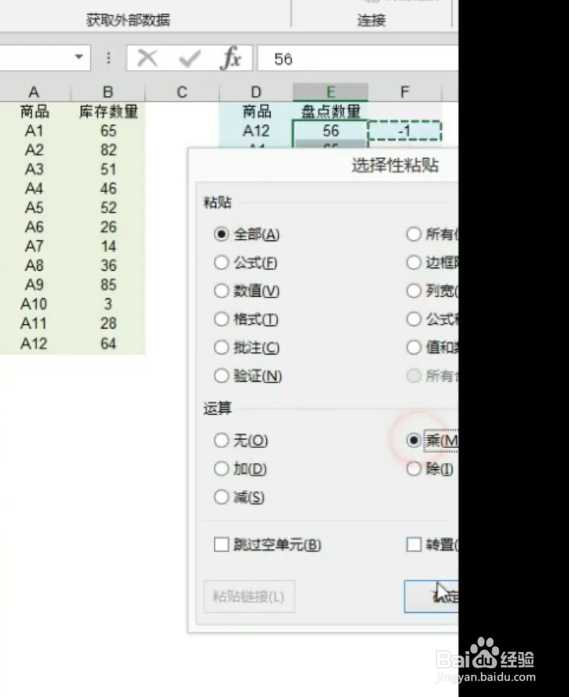Select the 数值(V) paste option
The image size is (569, 697).
pos(247,291)
